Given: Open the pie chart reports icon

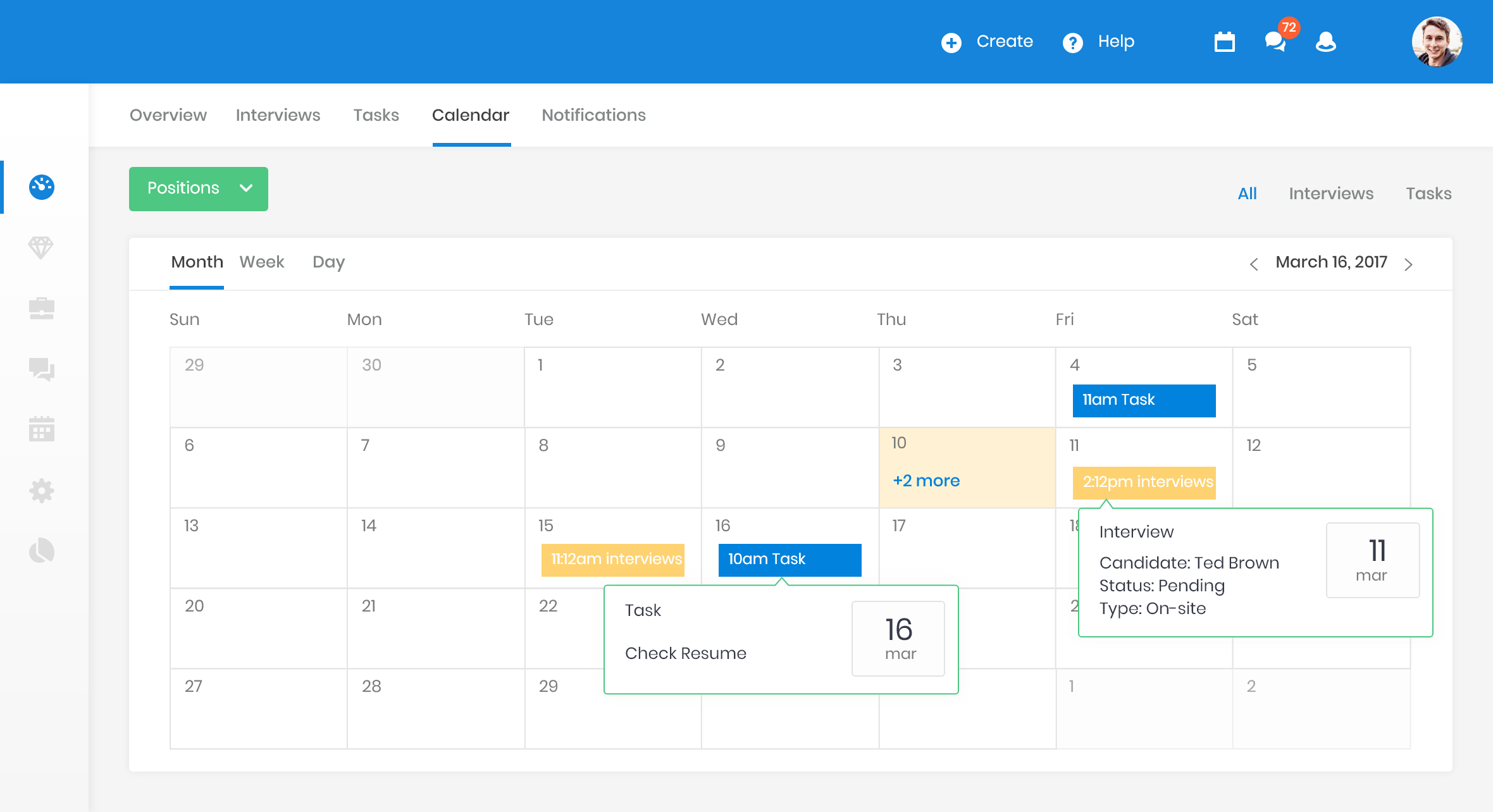Looking at the screenshot, I should pos(42,551).
